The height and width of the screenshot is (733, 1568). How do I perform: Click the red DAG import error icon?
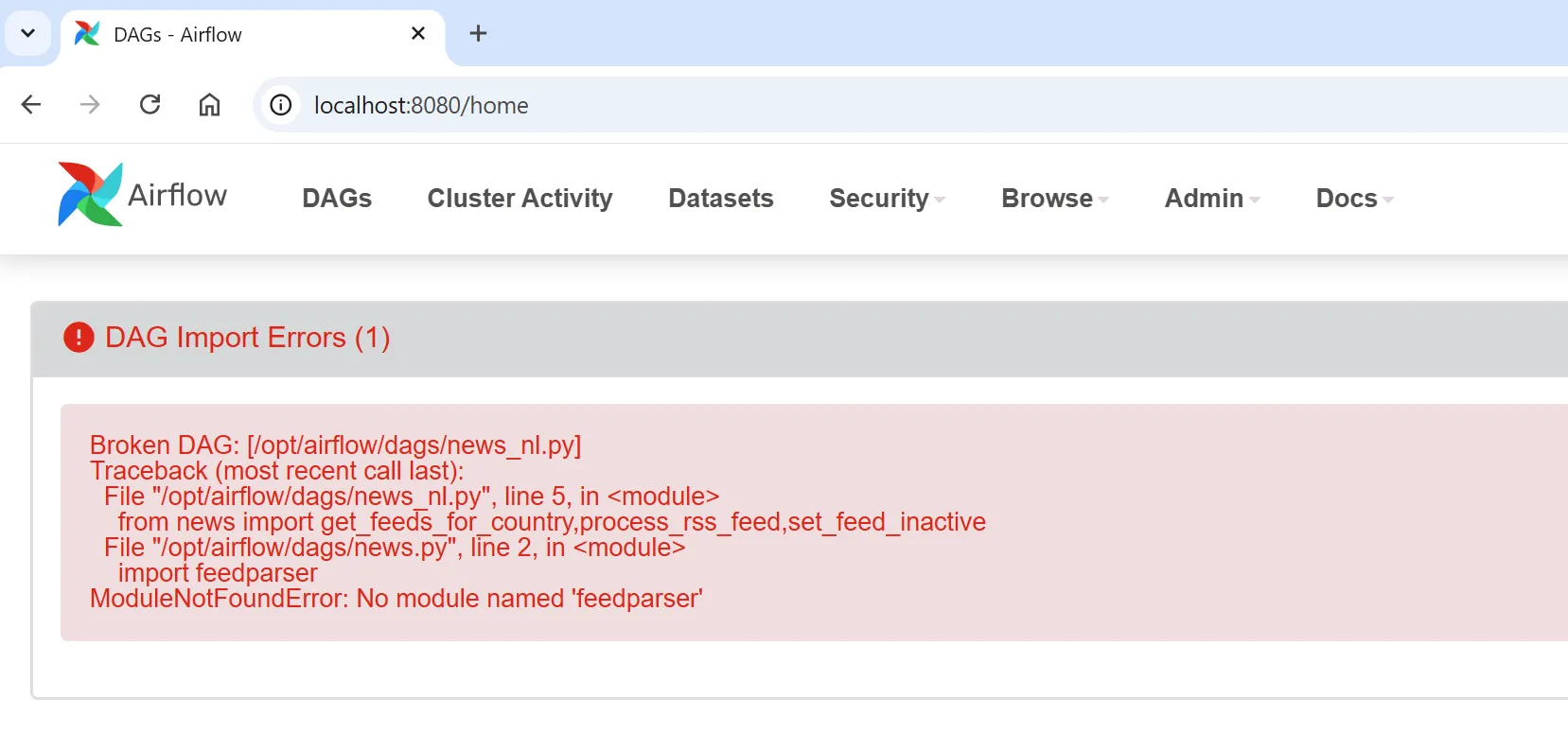coord(79,337)
